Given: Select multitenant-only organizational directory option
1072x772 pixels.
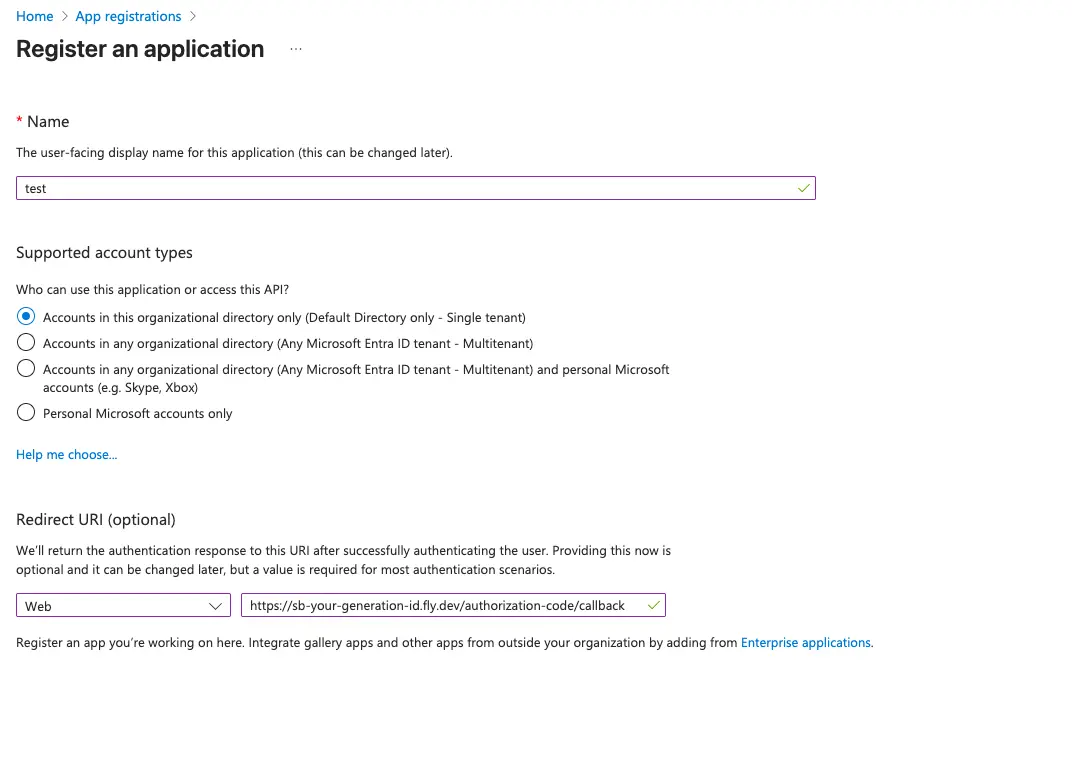Looking at the screenshot, I should click(x=27, y=343).
